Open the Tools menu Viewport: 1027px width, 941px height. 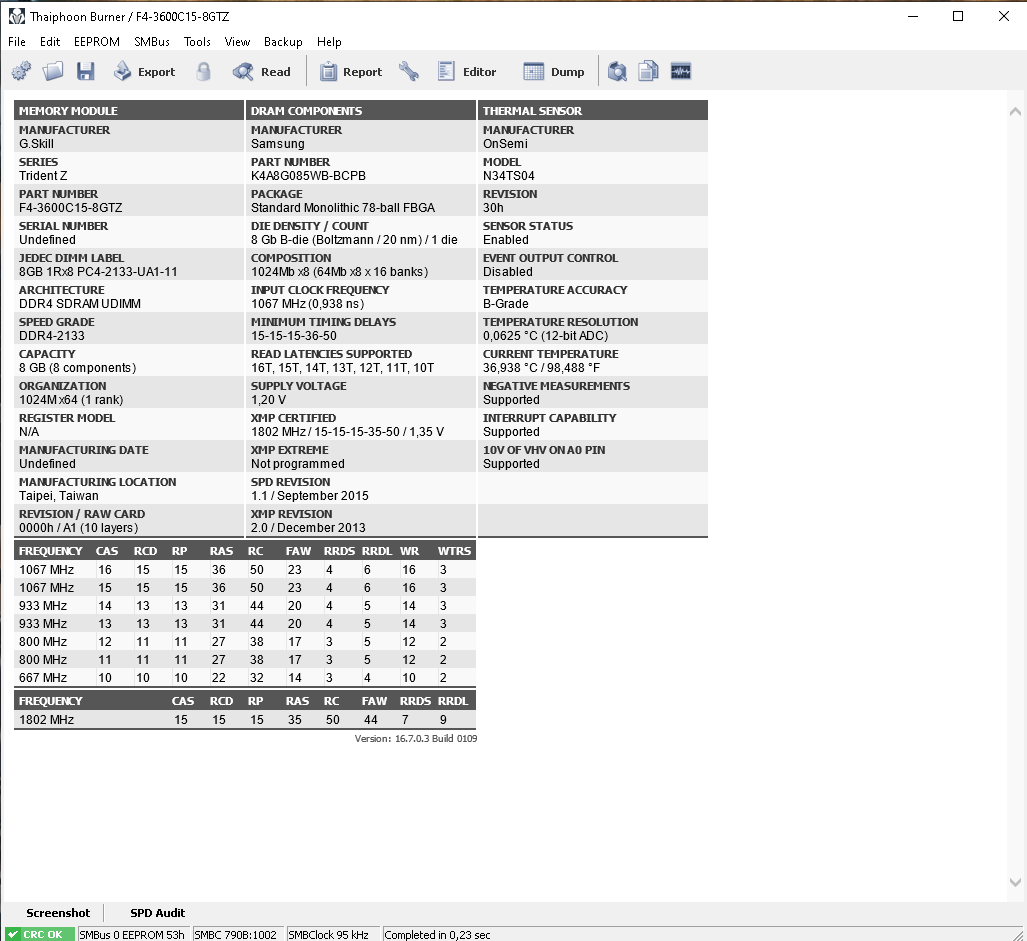(x=197, y=42)
